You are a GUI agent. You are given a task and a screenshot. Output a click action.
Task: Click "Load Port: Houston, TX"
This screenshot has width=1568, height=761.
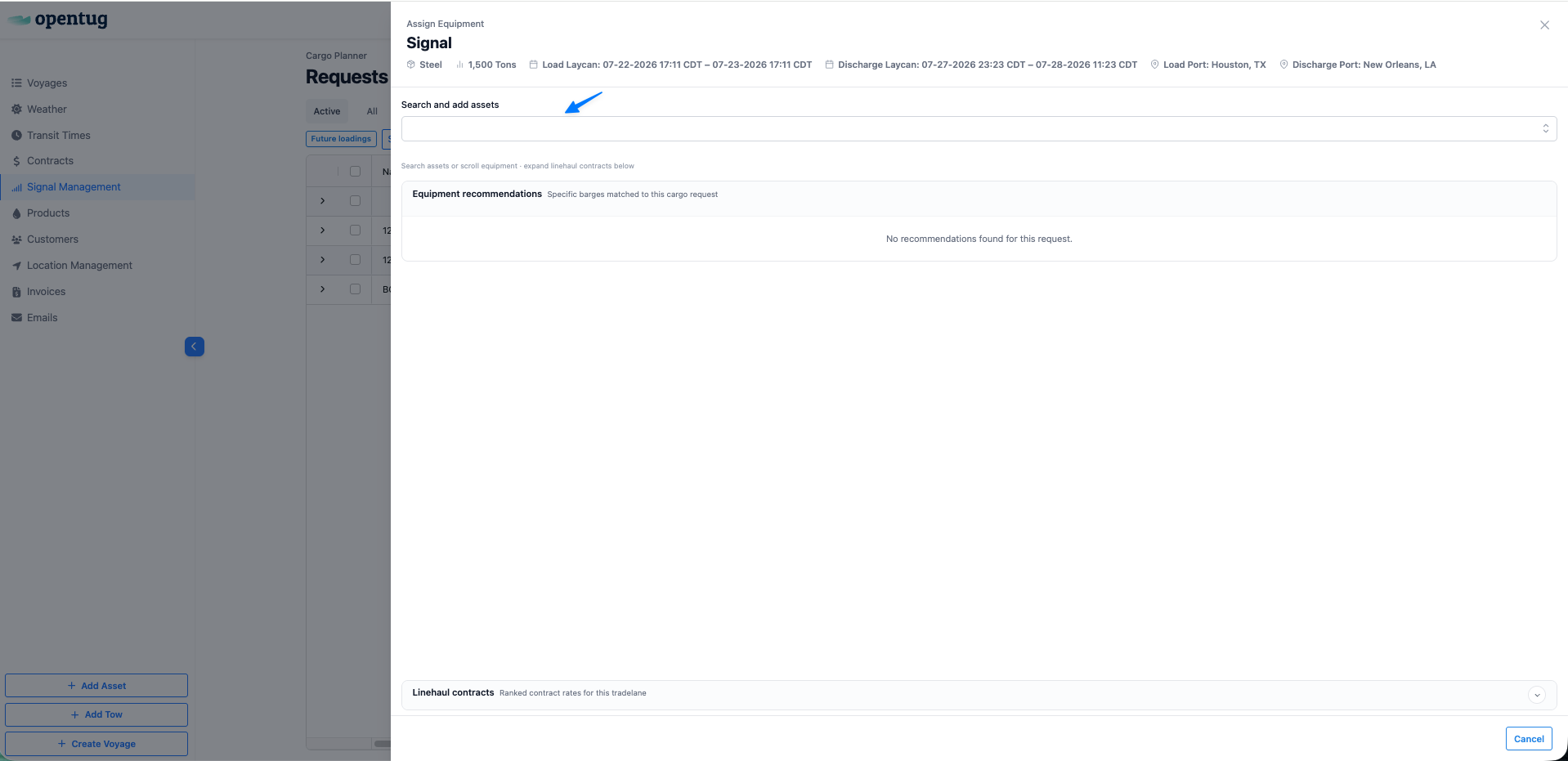tap(1215, 65)
